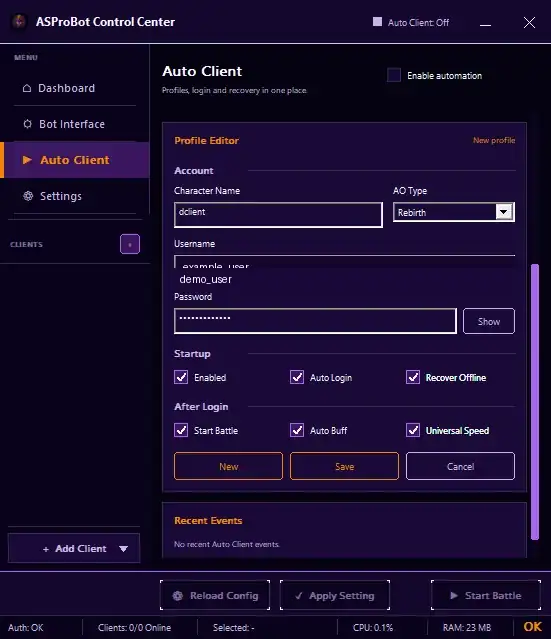The image size is (551, 639).
Task: Click the Apply Setting button
Action: pos(335,595)
